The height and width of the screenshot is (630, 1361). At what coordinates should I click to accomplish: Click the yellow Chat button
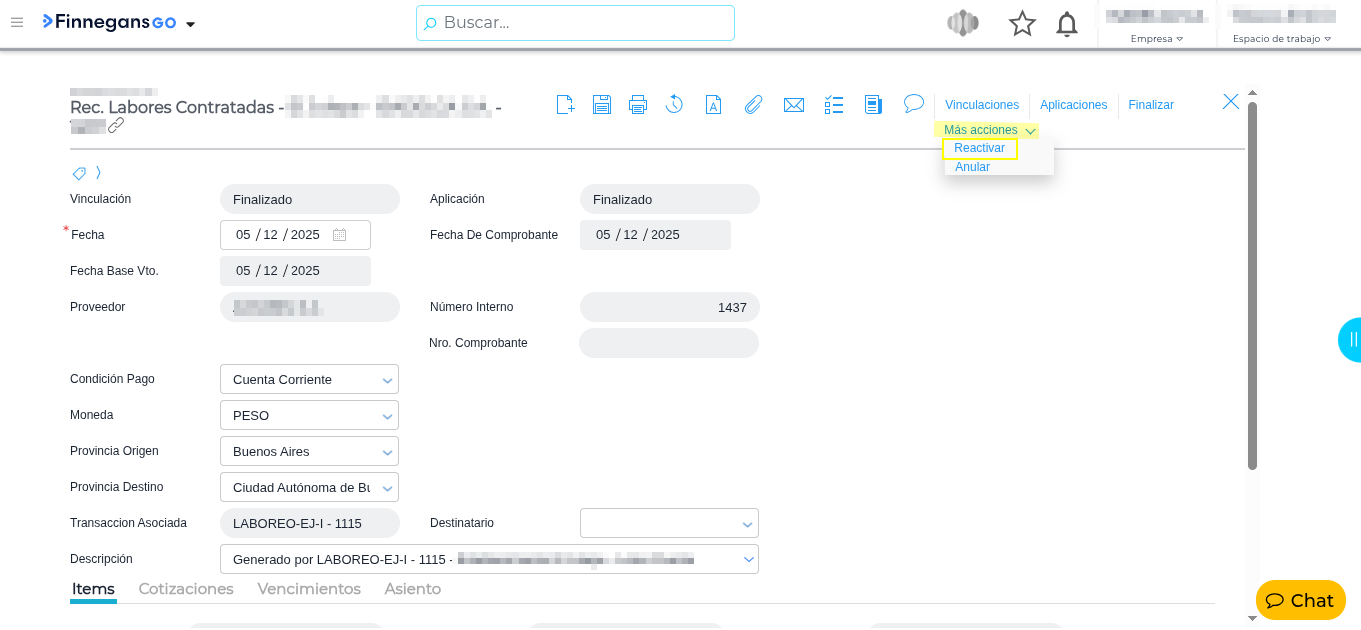point(1300,600)
